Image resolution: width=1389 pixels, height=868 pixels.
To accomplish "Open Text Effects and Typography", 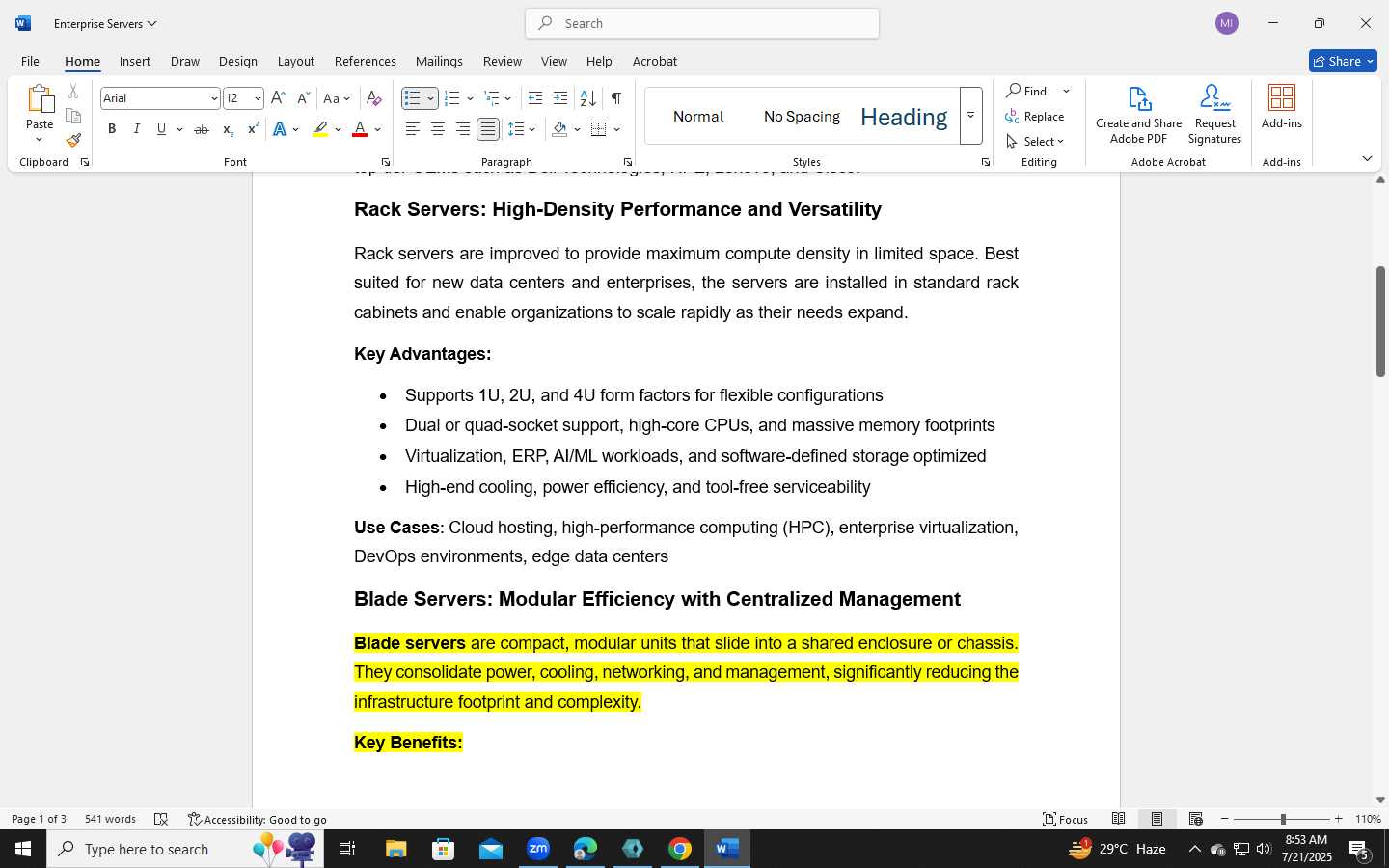I will coord(280,129).
